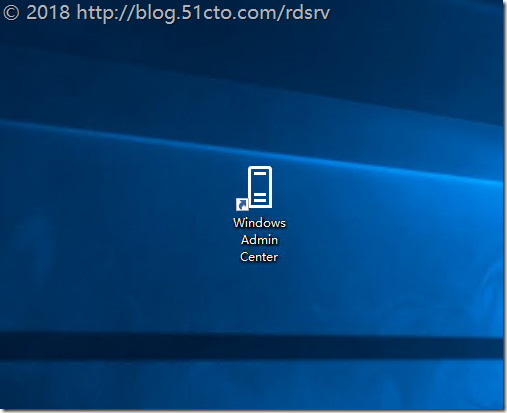
Task: Click the word "Windows" in the icon label
Action: pos(259,223)
